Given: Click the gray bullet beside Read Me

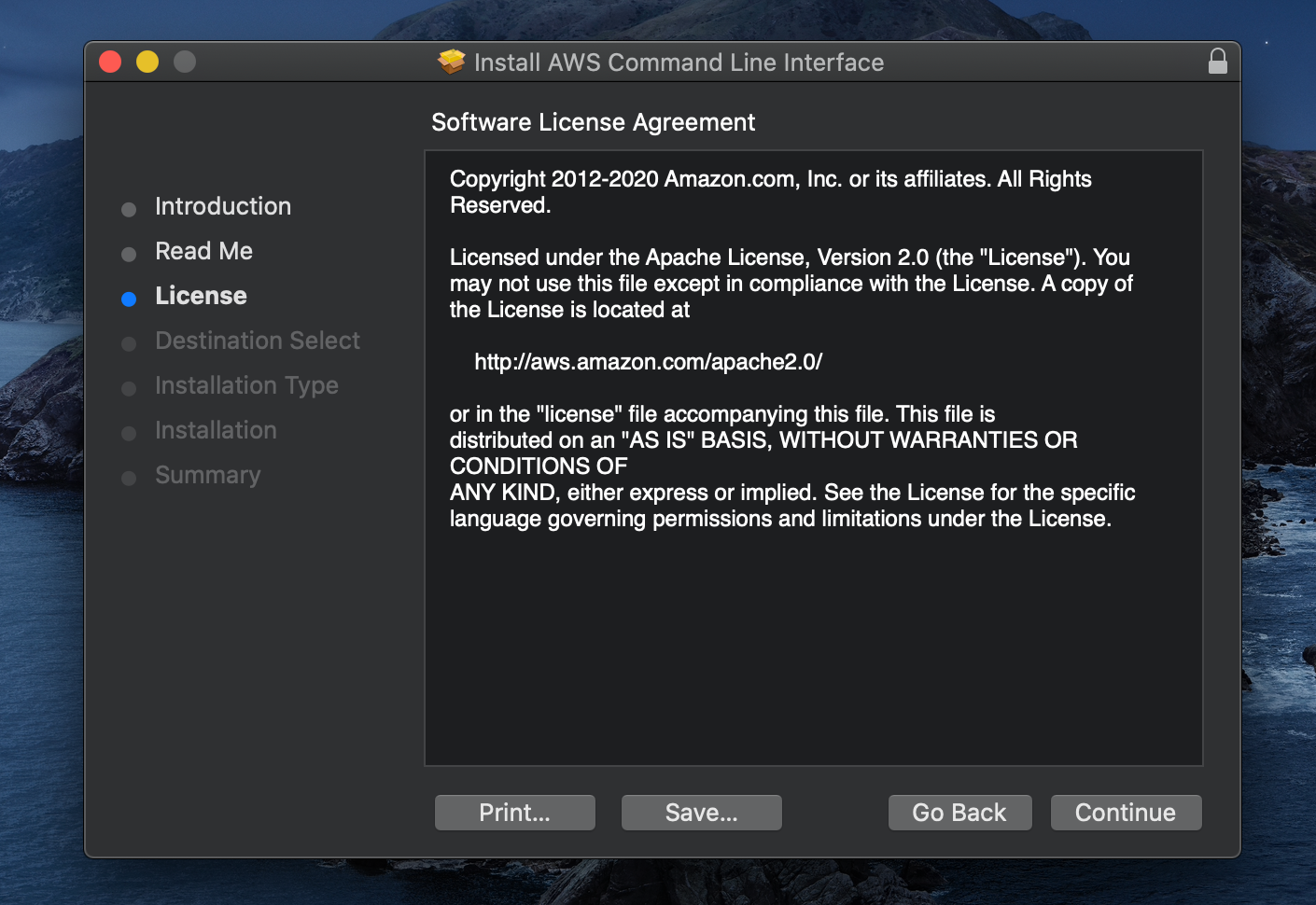Looking at the screenshot, I should pos(129,254).
